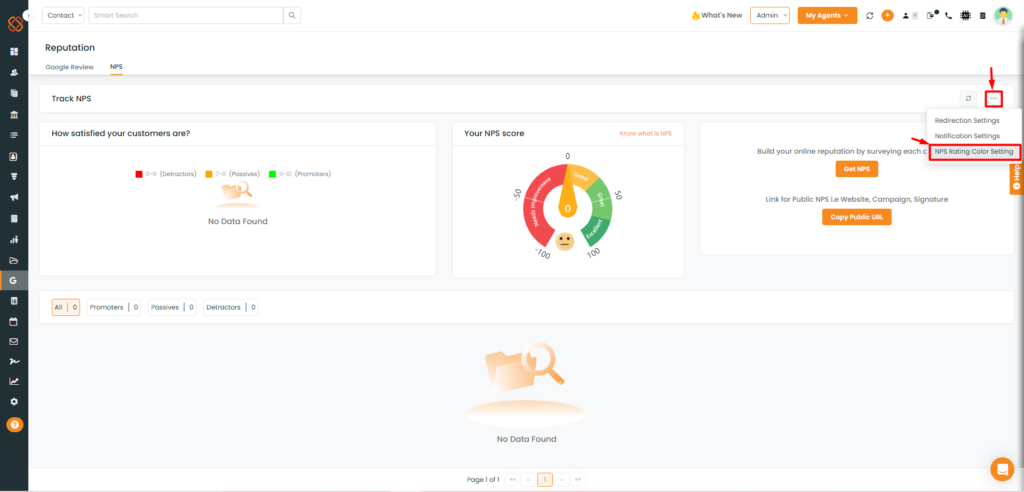Screen dimensions: 1024x492
Task: Expand the sidebar with the arrow toggle
Action: (27, 14)
